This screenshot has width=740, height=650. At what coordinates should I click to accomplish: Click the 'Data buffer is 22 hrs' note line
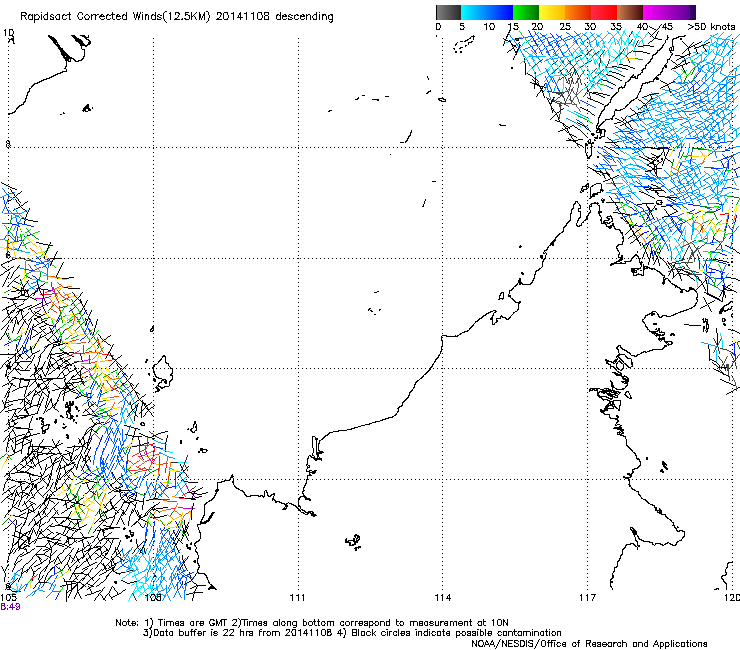click(352, 633)
